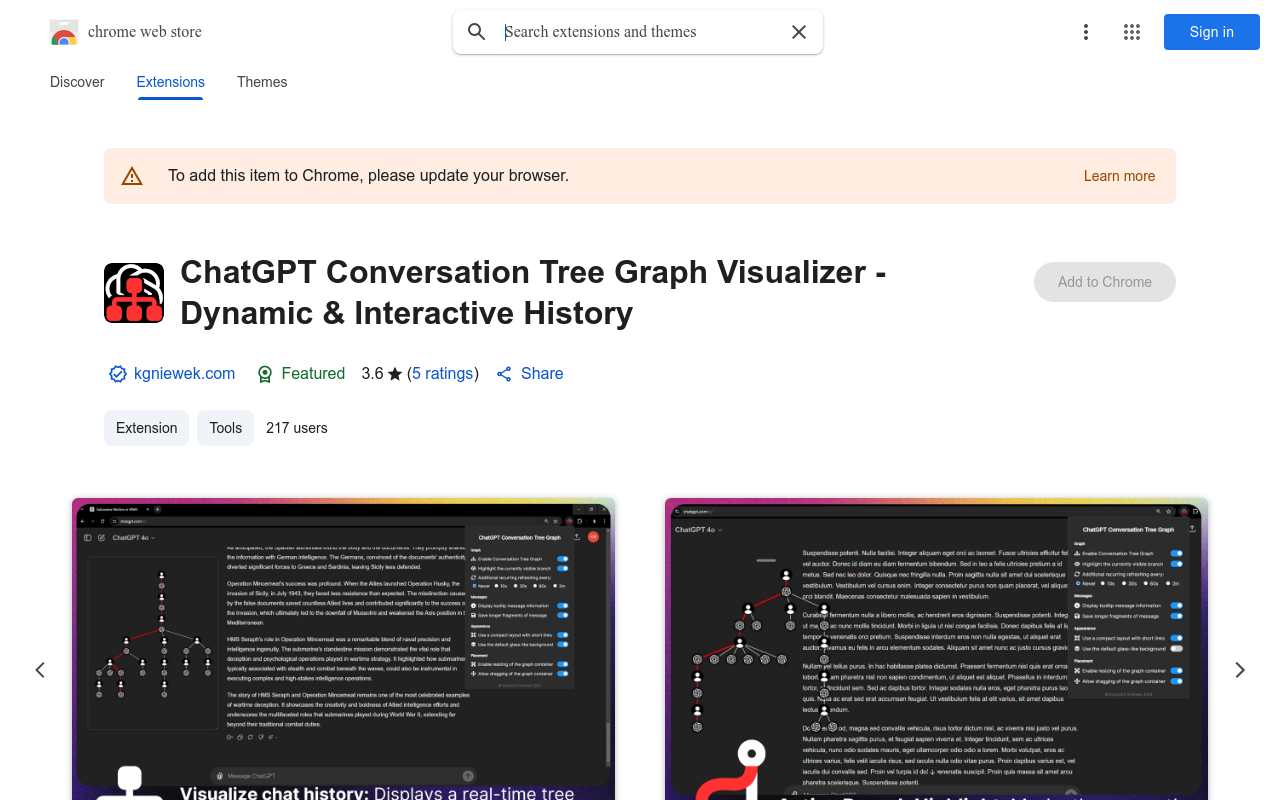Select the Extensions tab
The image size is (1280, 800).
[x=171, y=82]
